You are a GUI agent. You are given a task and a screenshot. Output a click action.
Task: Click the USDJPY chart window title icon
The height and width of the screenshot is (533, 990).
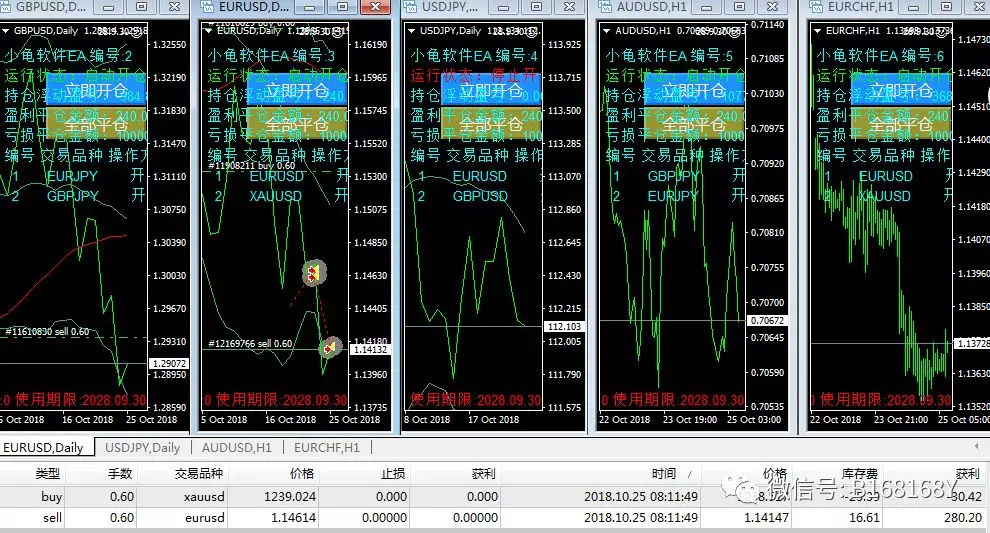pos(410,6)
